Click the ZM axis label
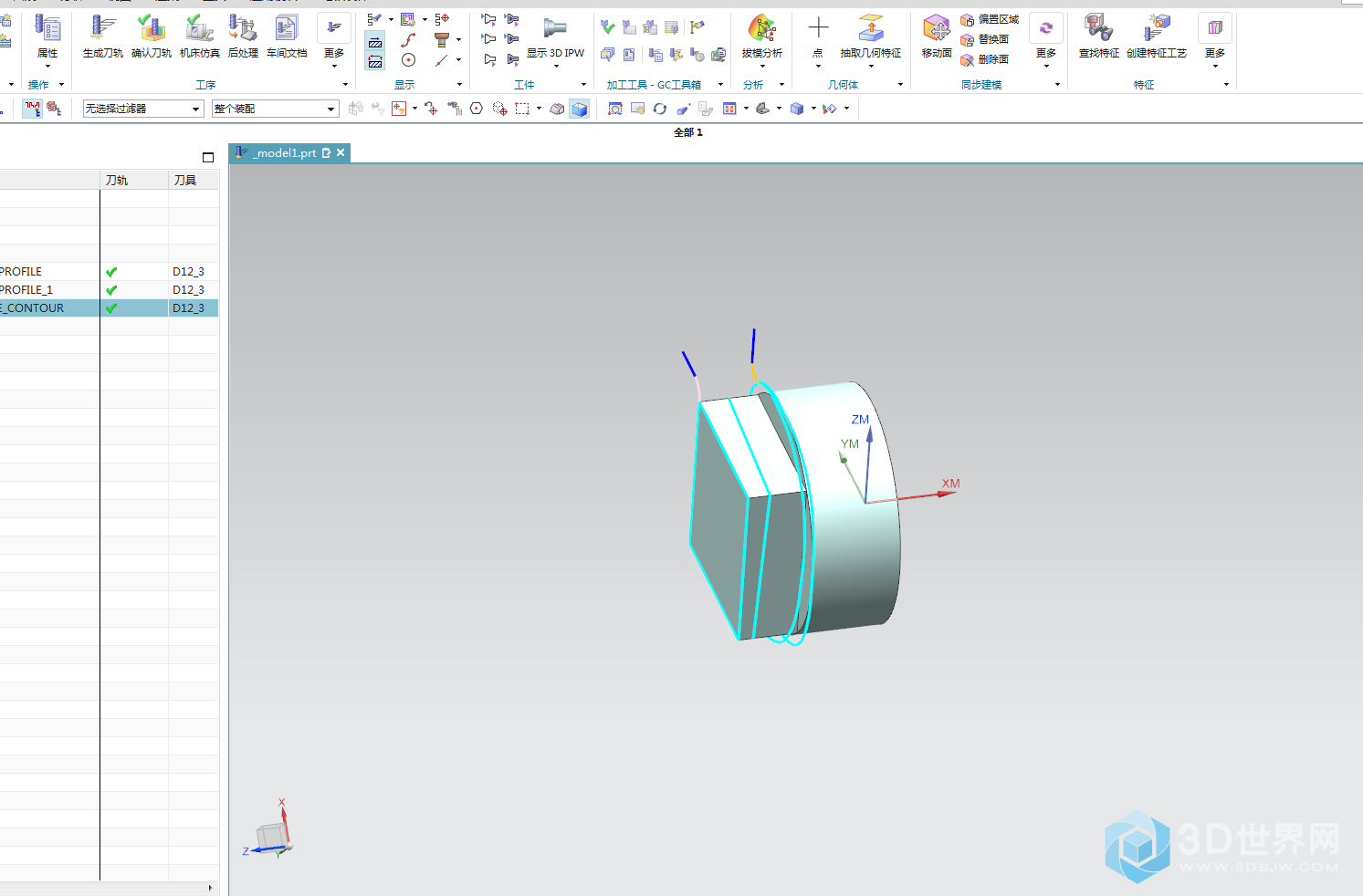The width and height of the screenshot is (1363, 896). 860,420
